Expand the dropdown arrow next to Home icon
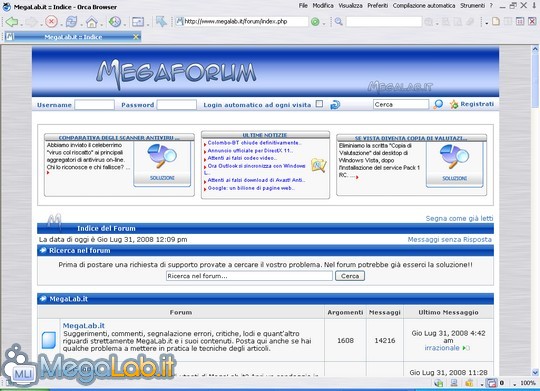Viewport: 540px width, 391px height. [102, 24]
